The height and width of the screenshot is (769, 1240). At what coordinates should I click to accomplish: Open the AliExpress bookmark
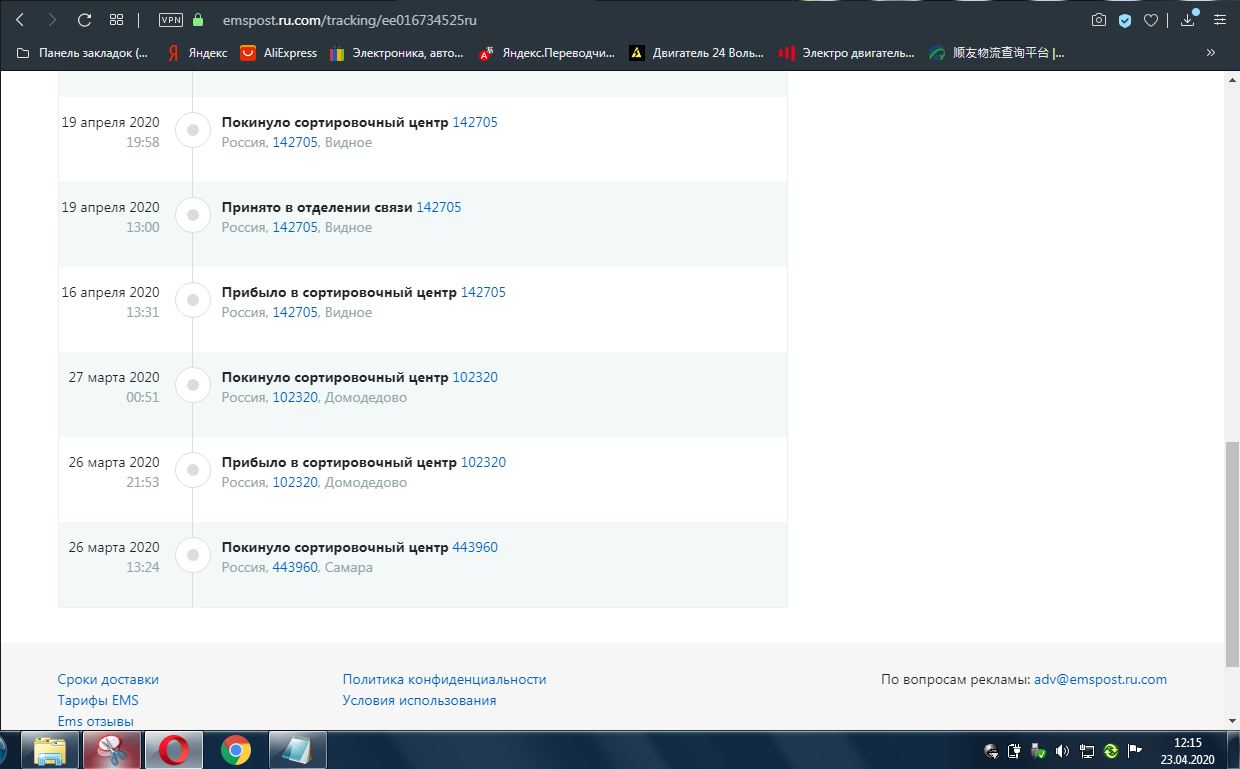279,53
